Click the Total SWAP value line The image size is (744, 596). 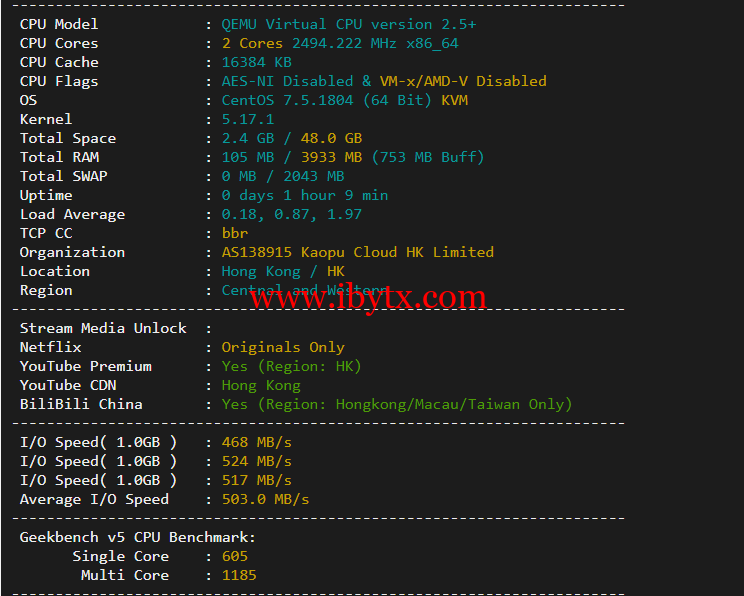coord(283,176)
